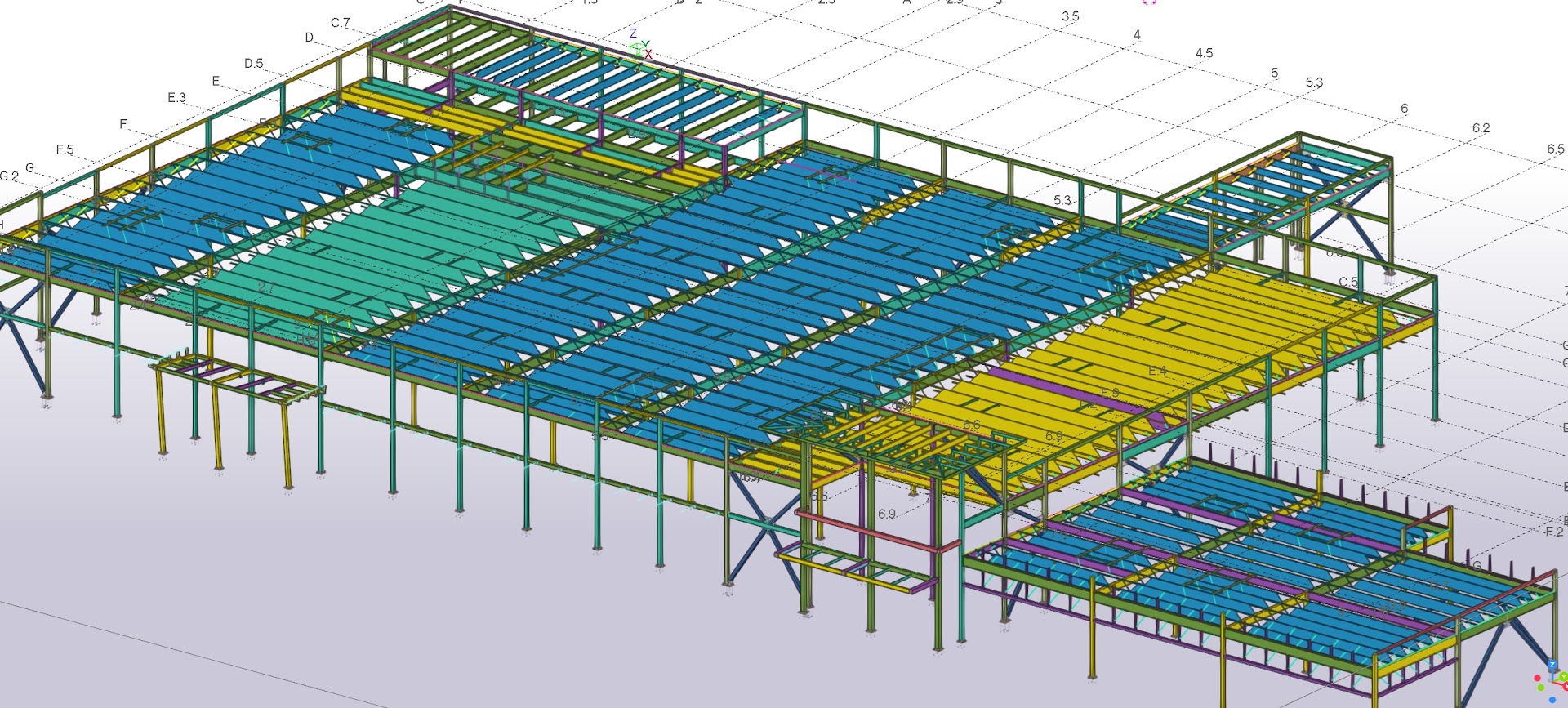Select the C.7 grid line label
The image size is (1568, 708).
point(340,23)
